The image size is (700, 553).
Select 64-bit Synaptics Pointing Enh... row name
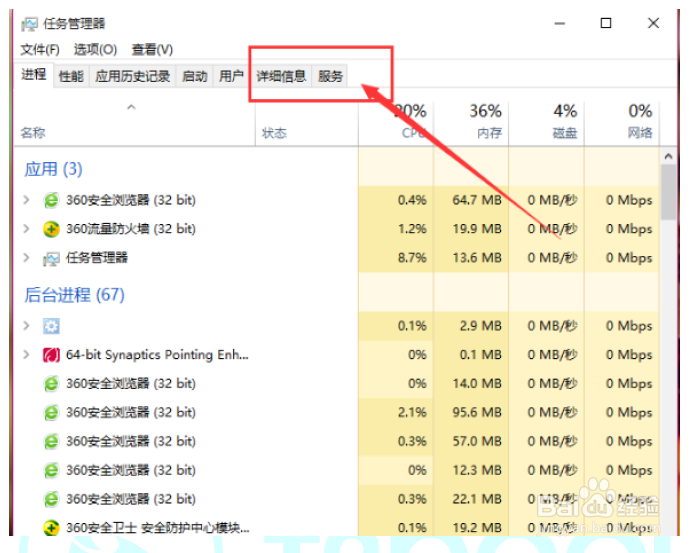[157, 355]
